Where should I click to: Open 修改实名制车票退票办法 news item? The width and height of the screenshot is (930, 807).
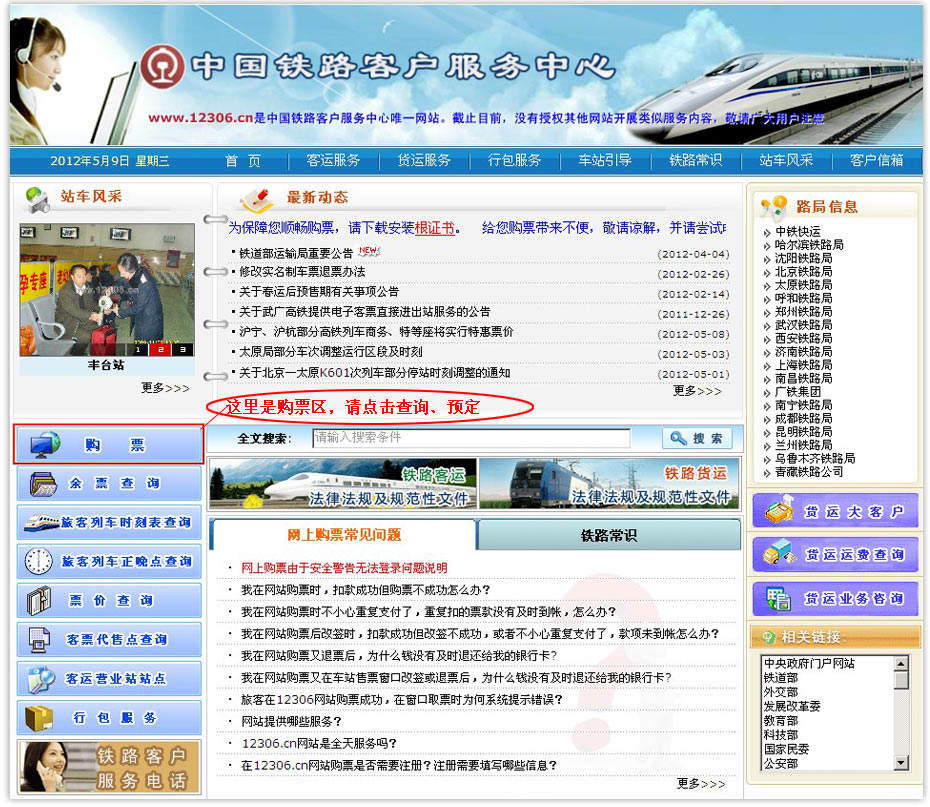pyautogui.click(x=302, y=272)
